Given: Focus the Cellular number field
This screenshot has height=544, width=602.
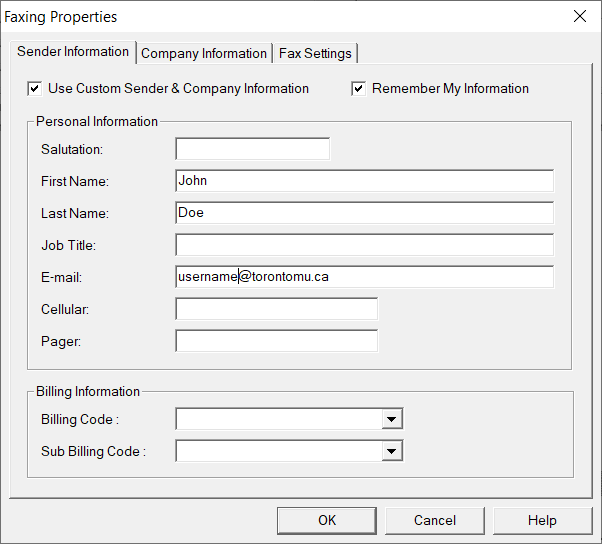Looking at the screenshot, I should click(x=276, y=309).
